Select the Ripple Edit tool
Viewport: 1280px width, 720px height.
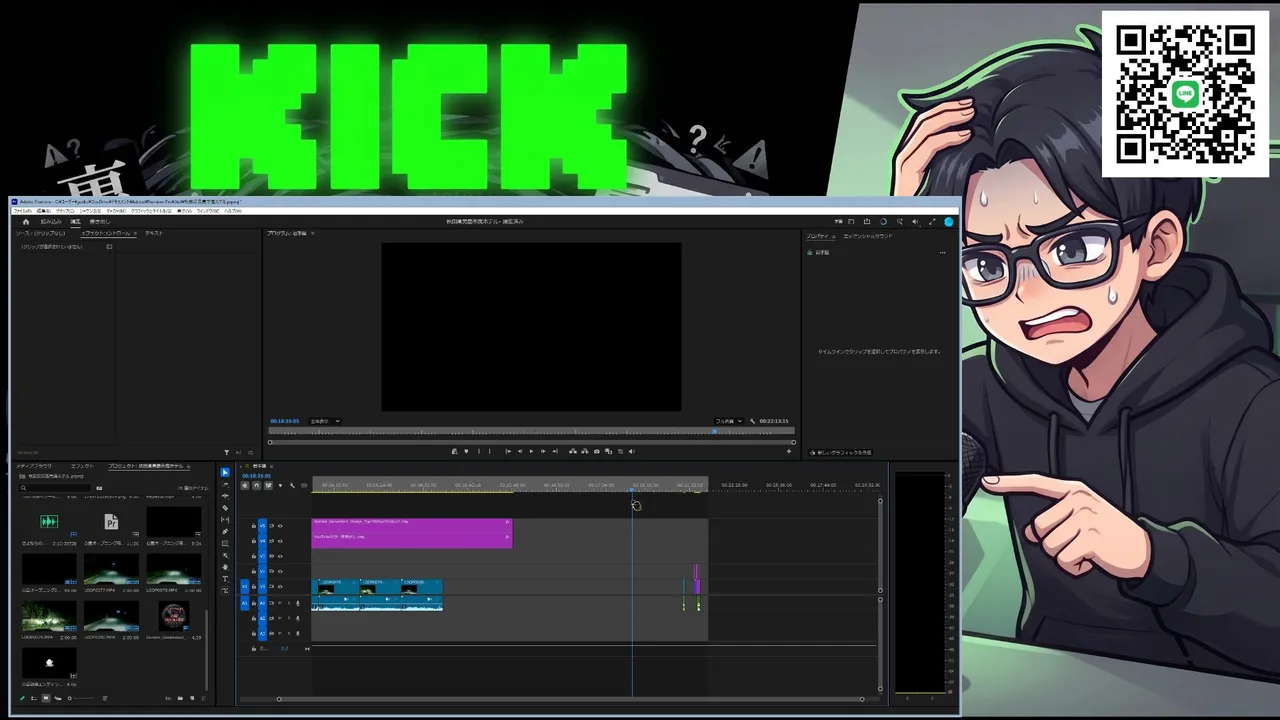point(225,496)
